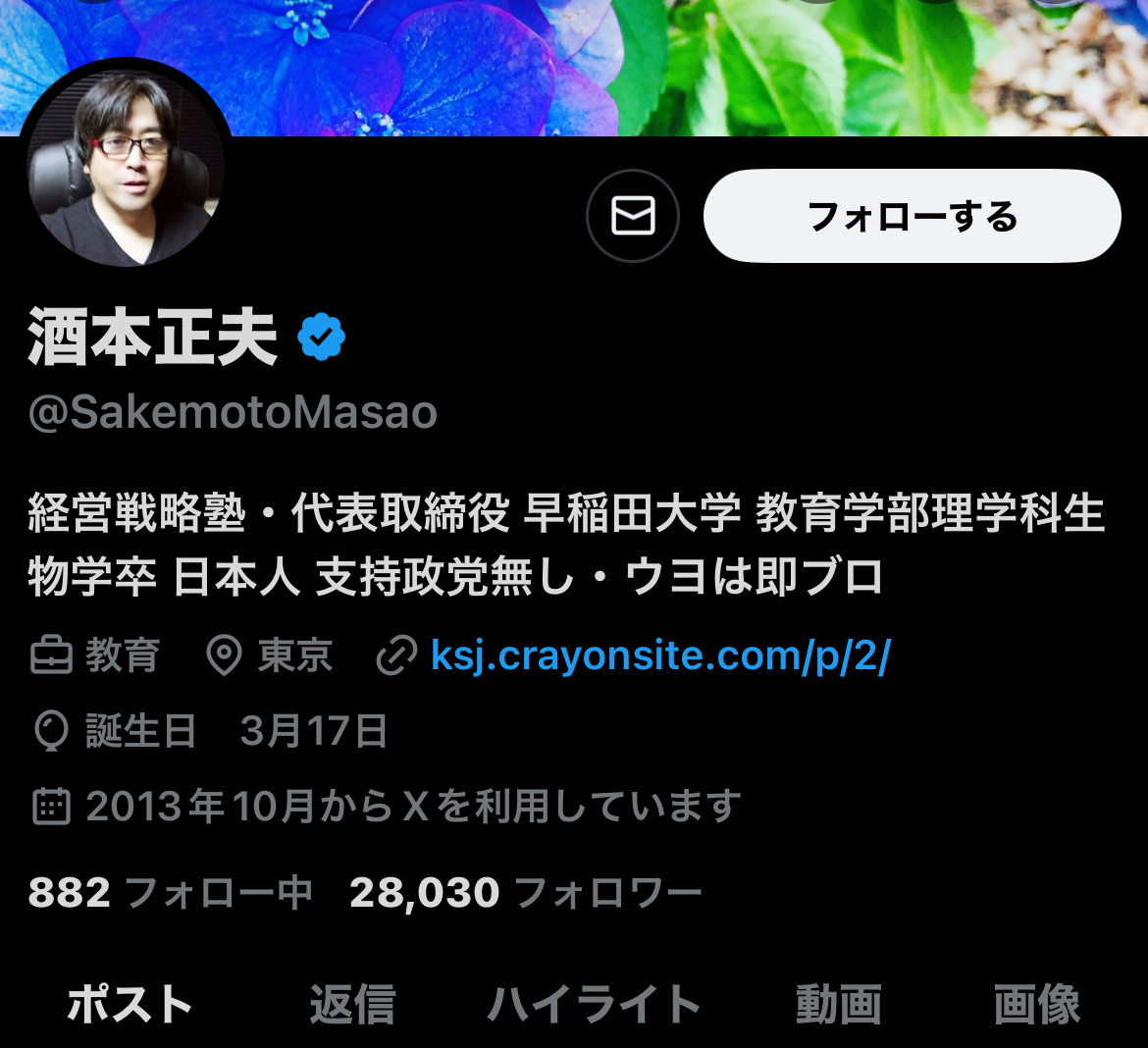The width and height of the screenshot is (1148, 1048).
Task: Open direct message envelope icon
Action: pos(633,216)
